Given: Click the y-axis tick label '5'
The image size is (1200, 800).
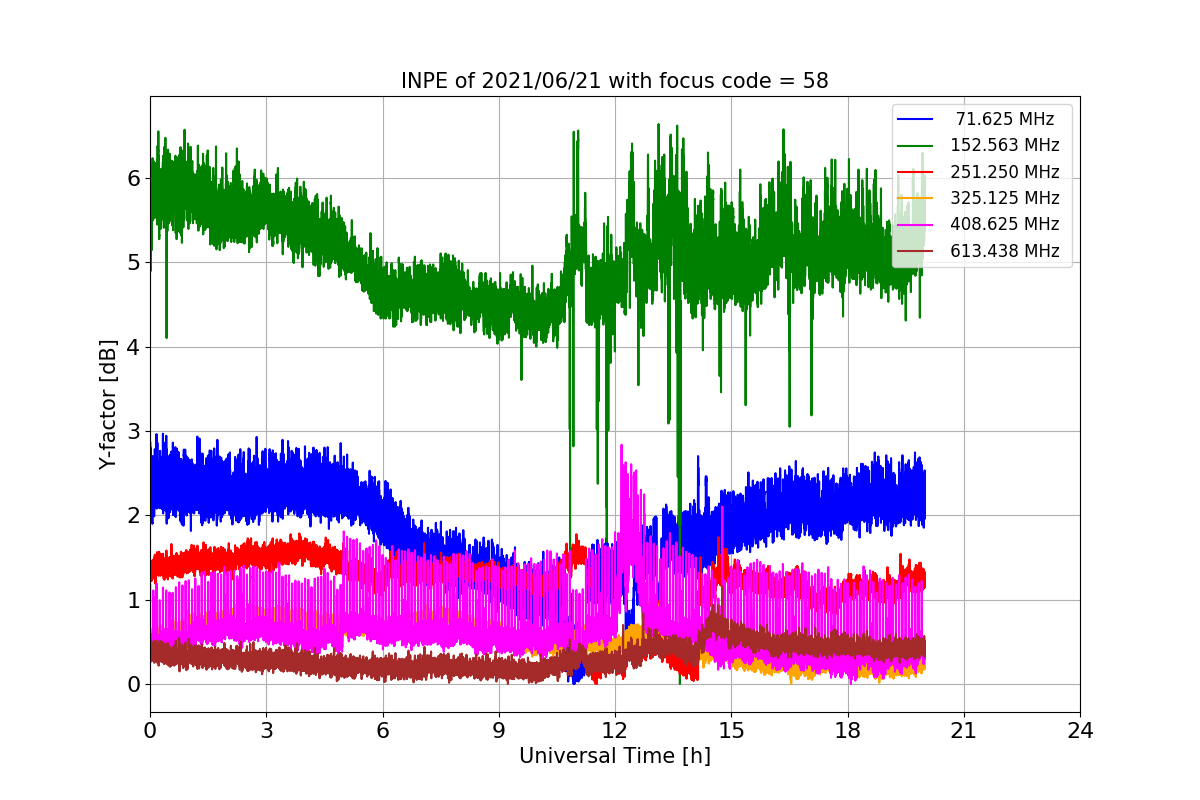Looking at the screenshot, I should click(134, 263).
